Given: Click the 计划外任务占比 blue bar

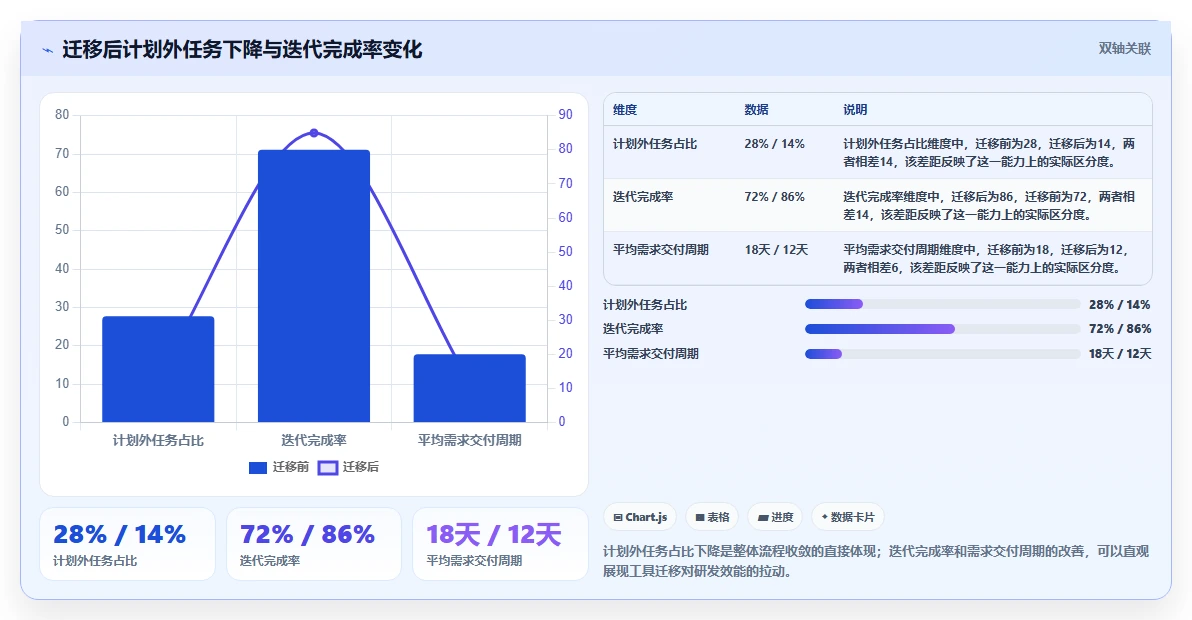Looking at the screenshot, I should 158,369.
